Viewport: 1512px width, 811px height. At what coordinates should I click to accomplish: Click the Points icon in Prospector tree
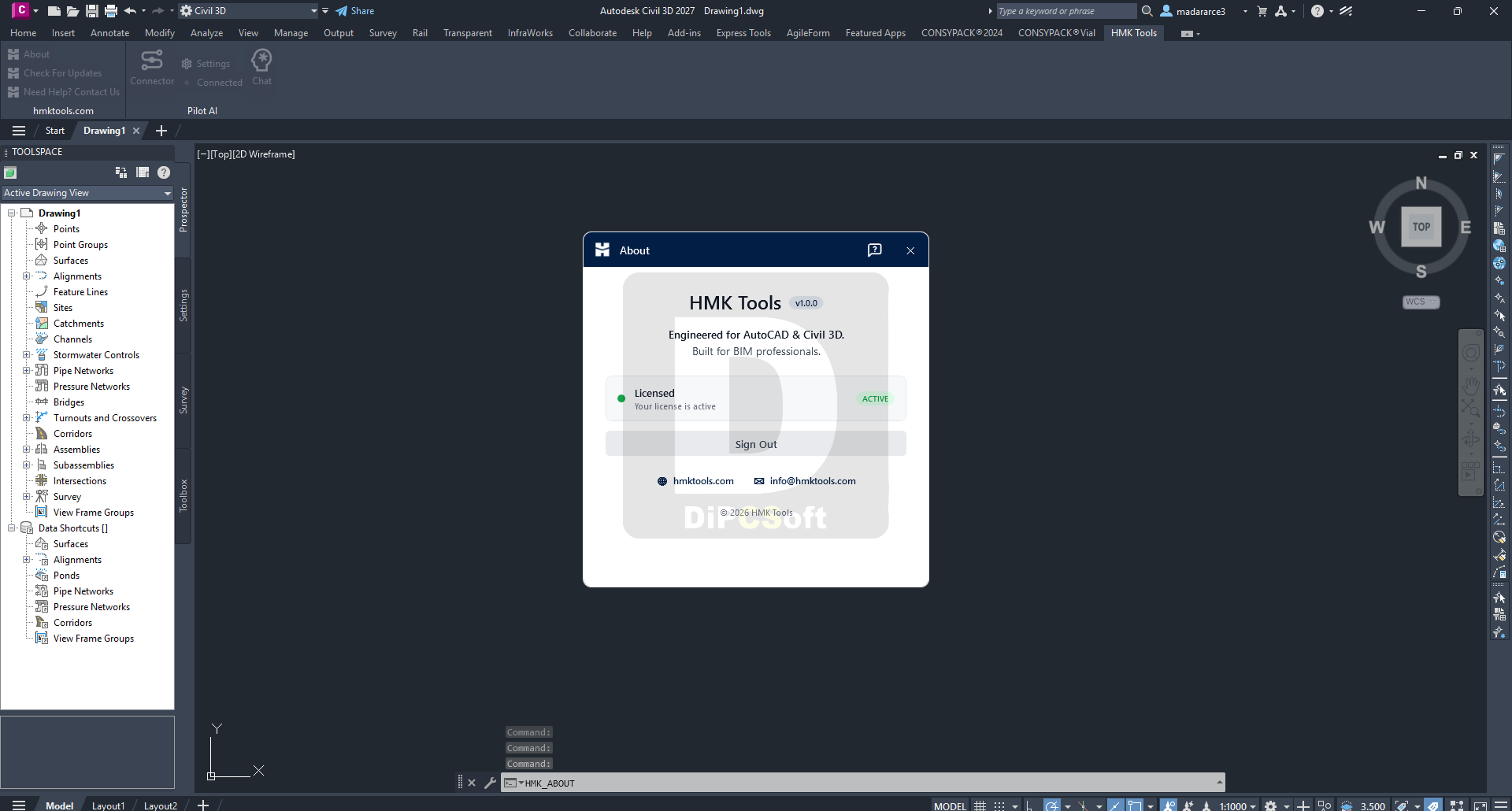point(42,228)
